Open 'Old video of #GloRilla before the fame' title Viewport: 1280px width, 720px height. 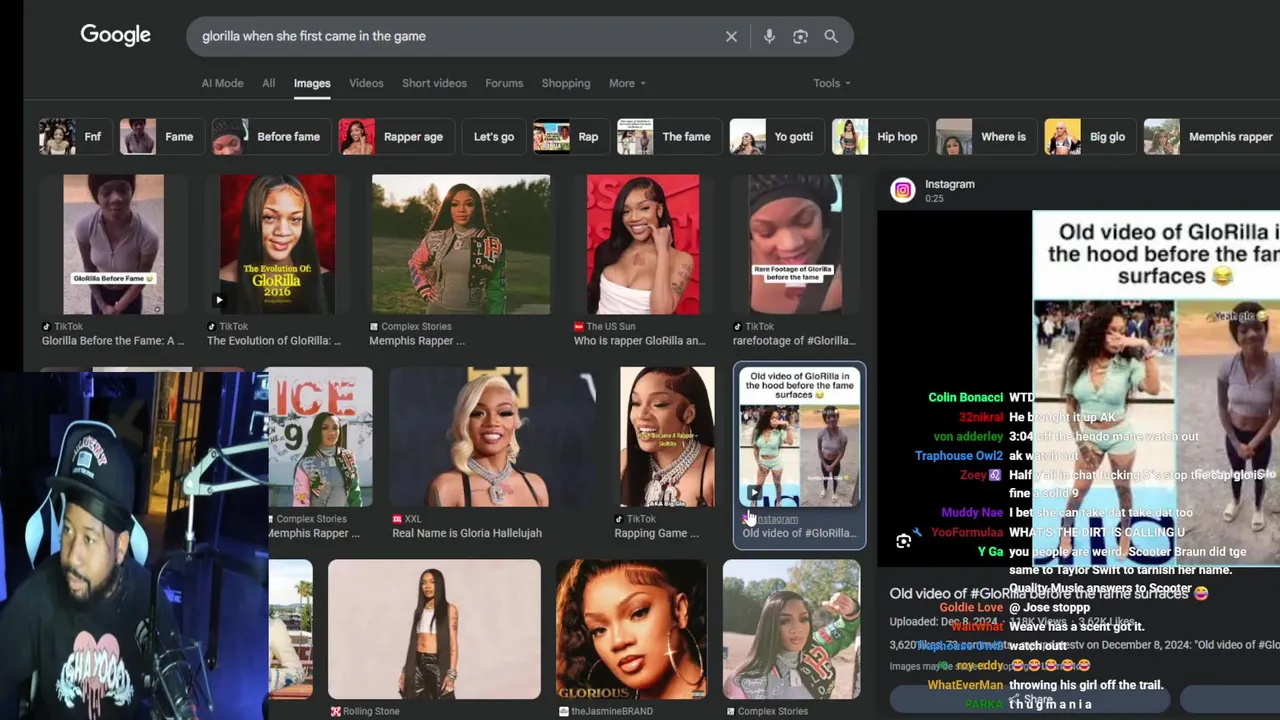coord(1048,593)
